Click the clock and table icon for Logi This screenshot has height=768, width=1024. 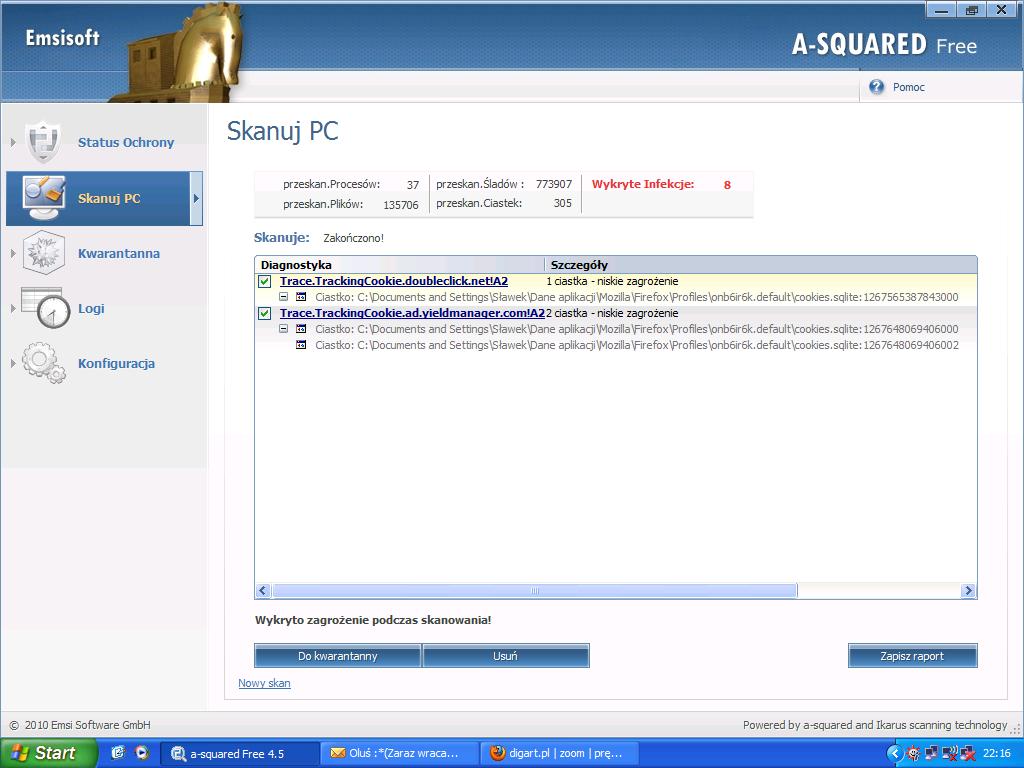pos(45,308)
